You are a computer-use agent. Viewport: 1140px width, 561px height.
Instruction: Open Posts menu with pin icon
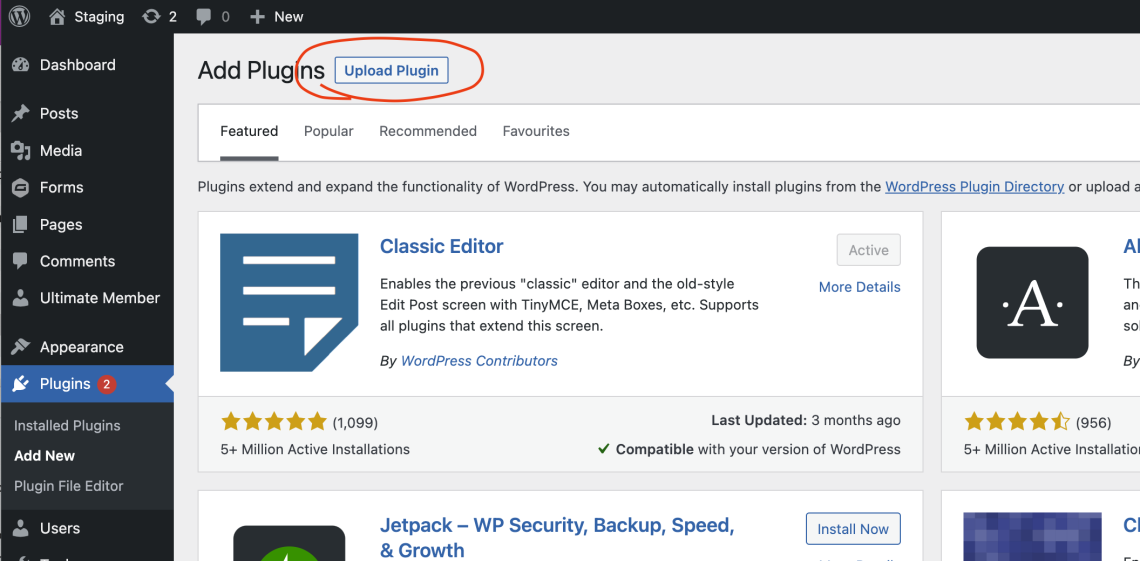58,114
